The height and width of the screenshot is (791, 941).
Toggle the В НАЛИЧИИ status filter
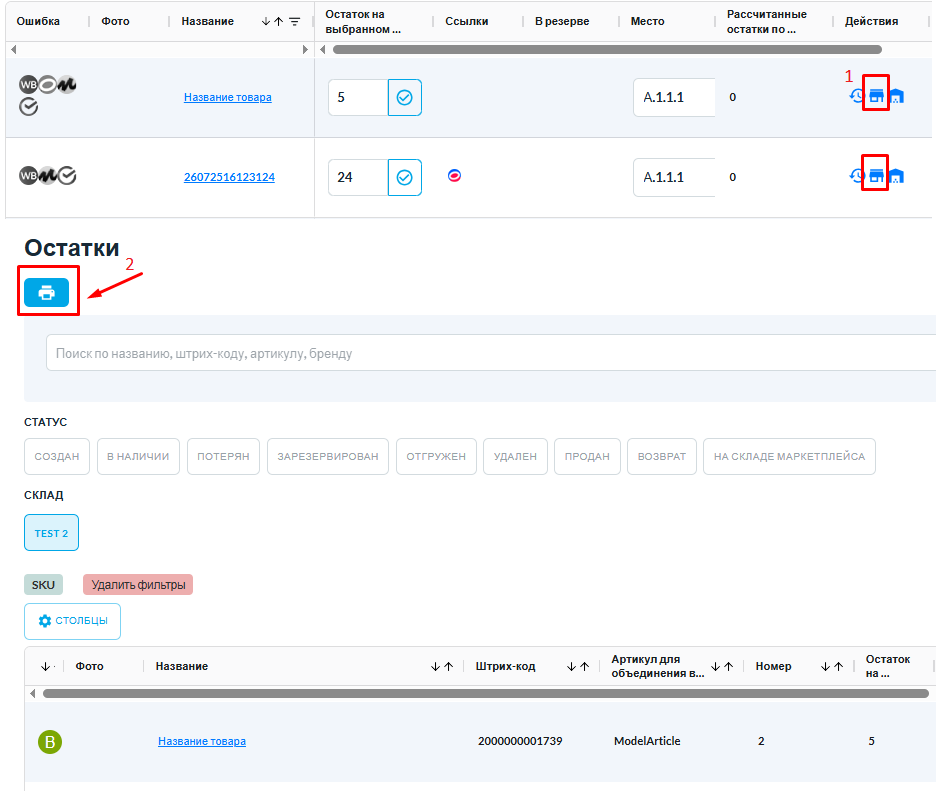(138, 456)
